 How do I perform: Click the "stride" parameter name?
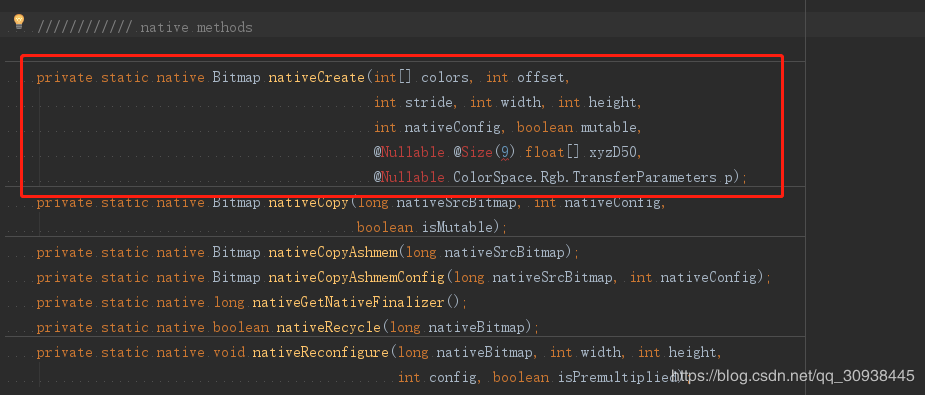coord(429,103)
